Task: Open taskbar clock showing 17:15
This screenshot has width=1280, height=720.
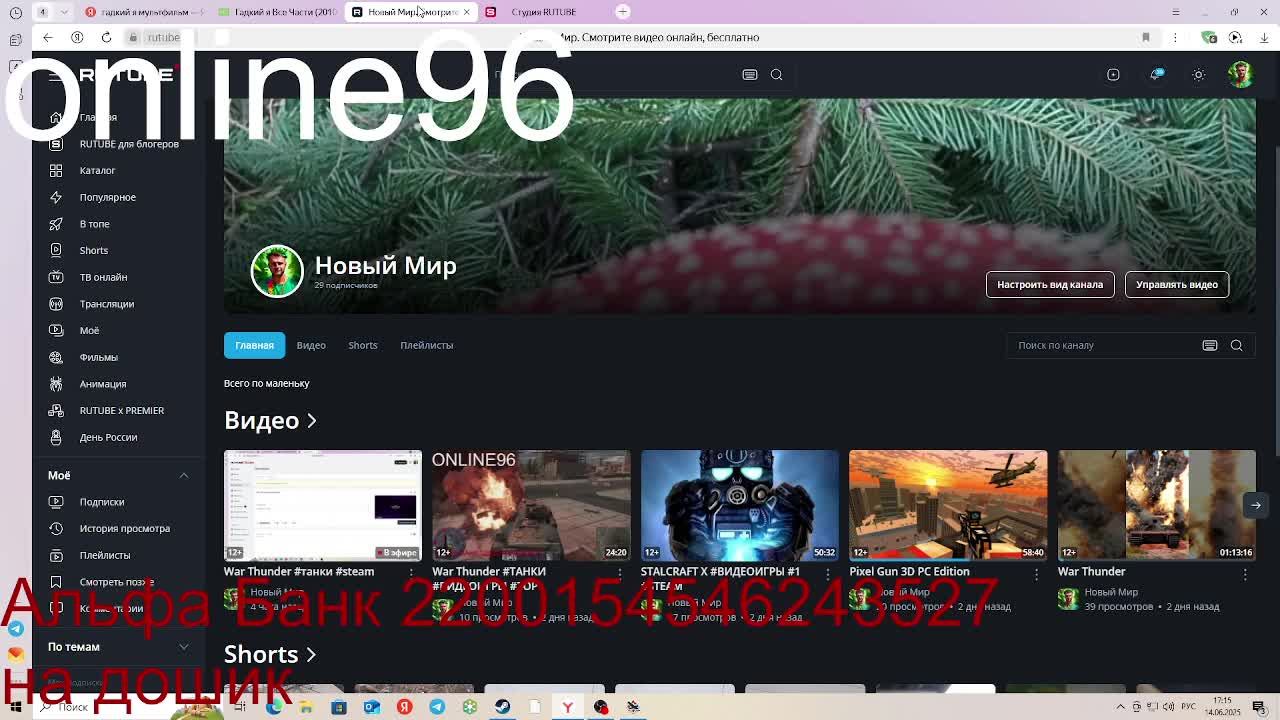Action: click(x=1223, y=707)
